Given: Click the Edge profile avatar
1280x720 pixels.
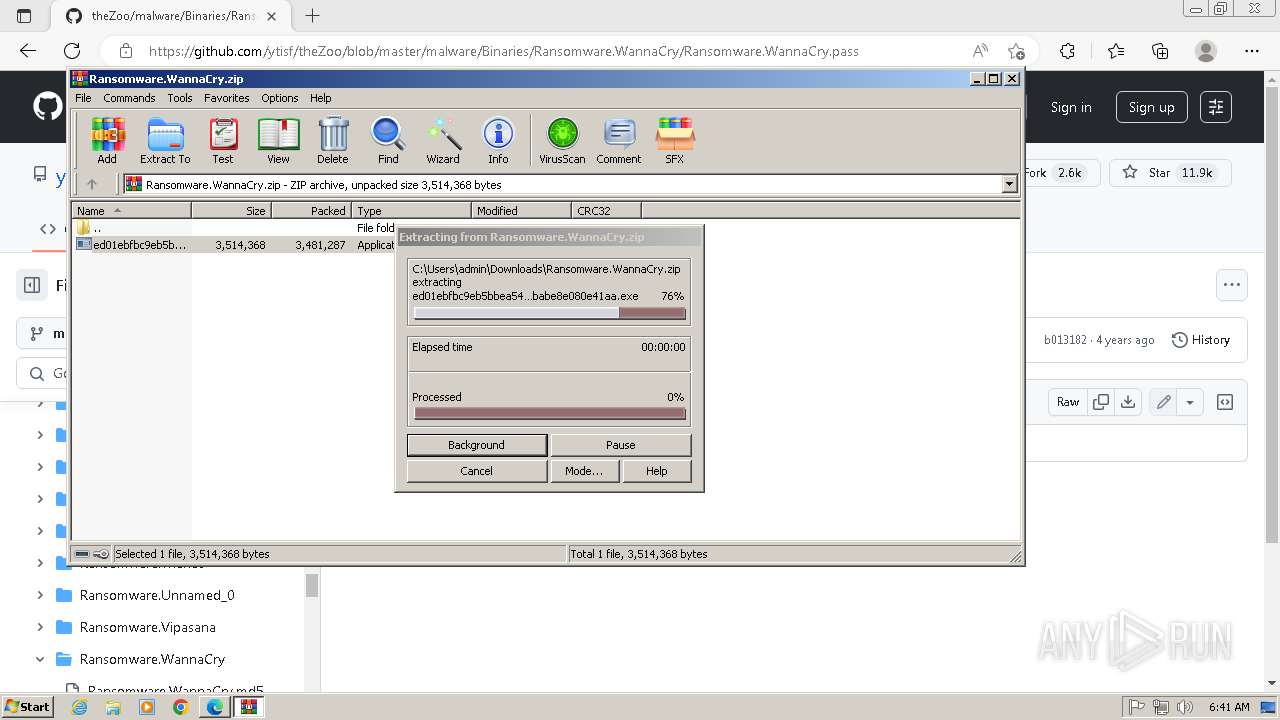Looking at the screenshot, I should click(1206, 51).
